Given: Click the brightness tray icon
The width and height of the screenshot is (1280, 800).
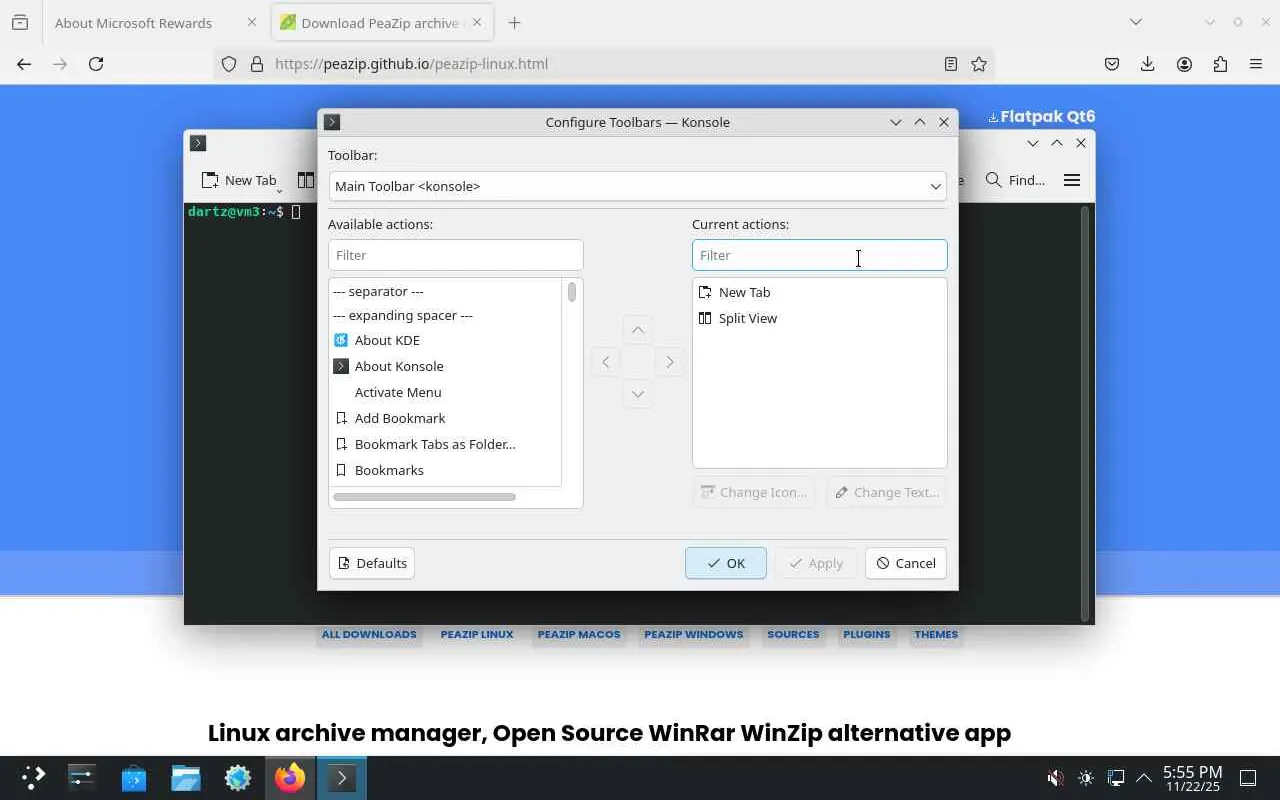Looking at the screenshot, I should pyautogui.click(x=1086, y=778).
